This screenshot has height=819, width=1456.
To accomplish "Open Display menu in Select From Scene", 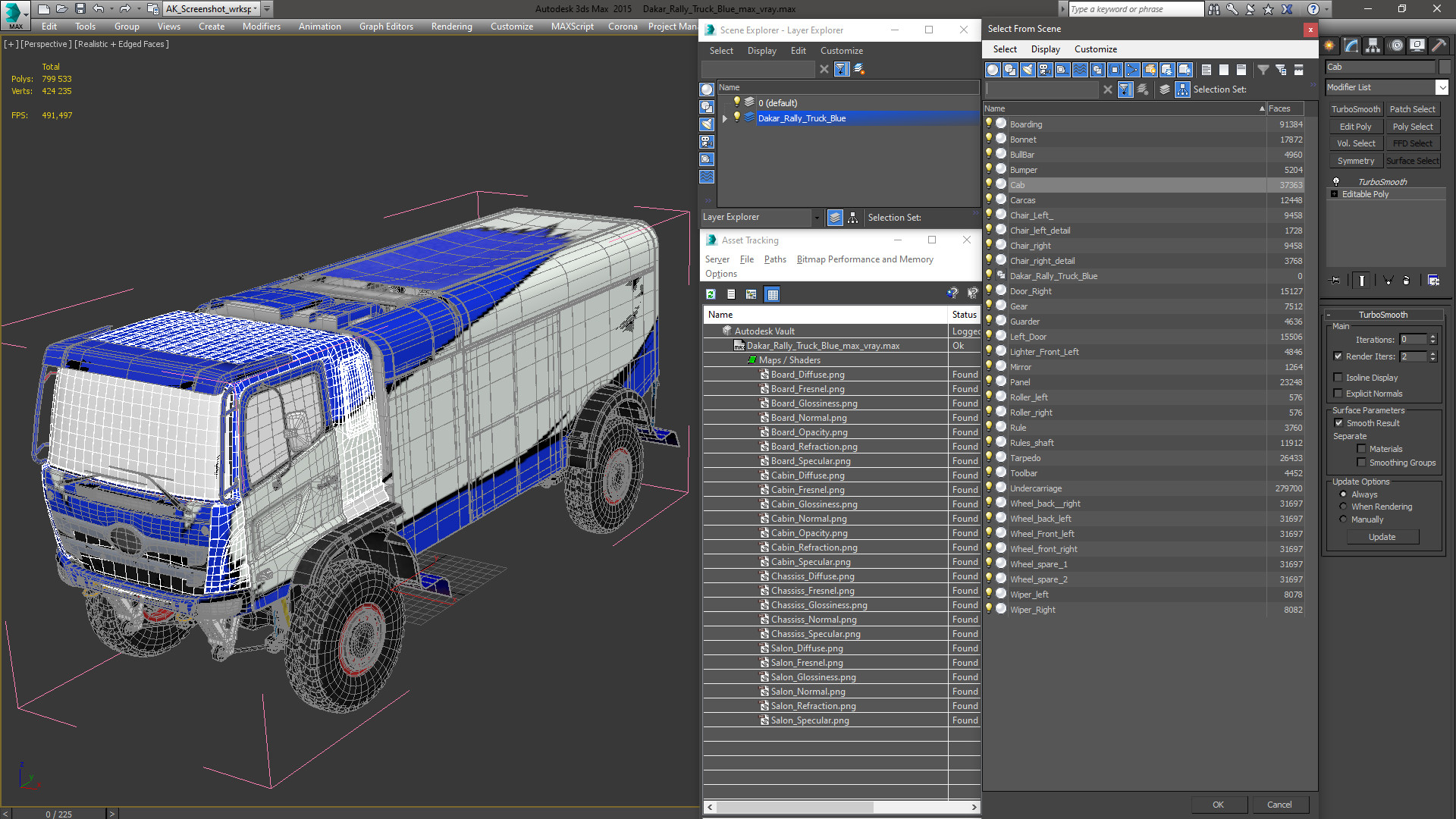I will click(x=1045, y=49).
